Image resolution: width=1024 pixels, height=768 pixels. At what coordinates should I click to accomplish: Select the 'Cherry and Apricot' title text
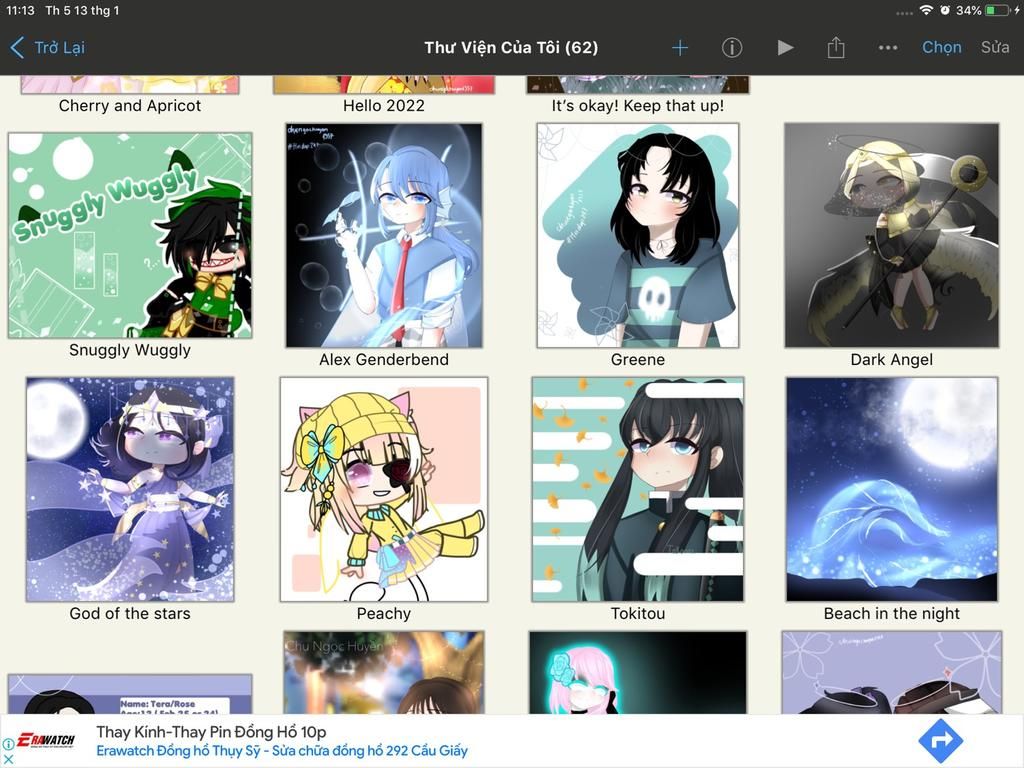(130, 106)
